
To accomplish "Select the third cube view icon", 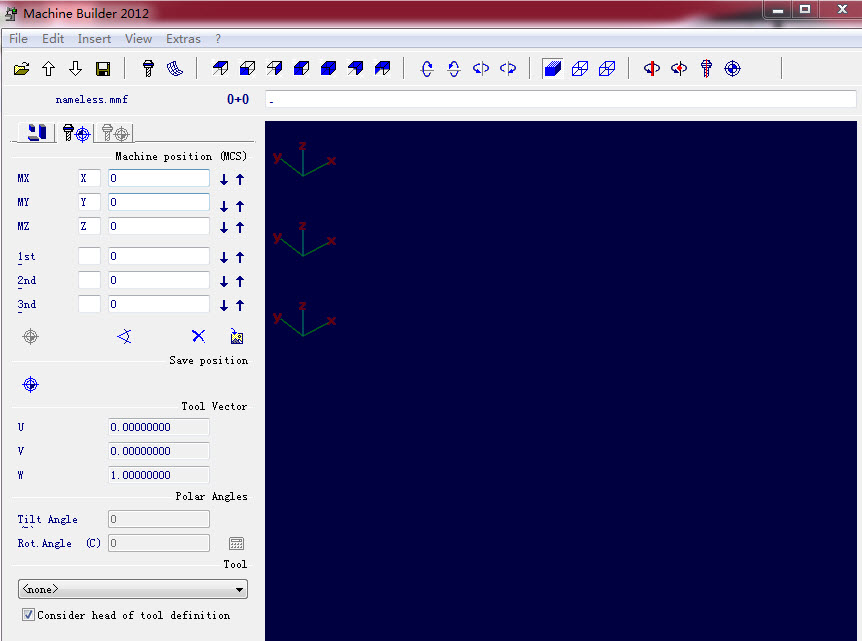I will (274, 68).
